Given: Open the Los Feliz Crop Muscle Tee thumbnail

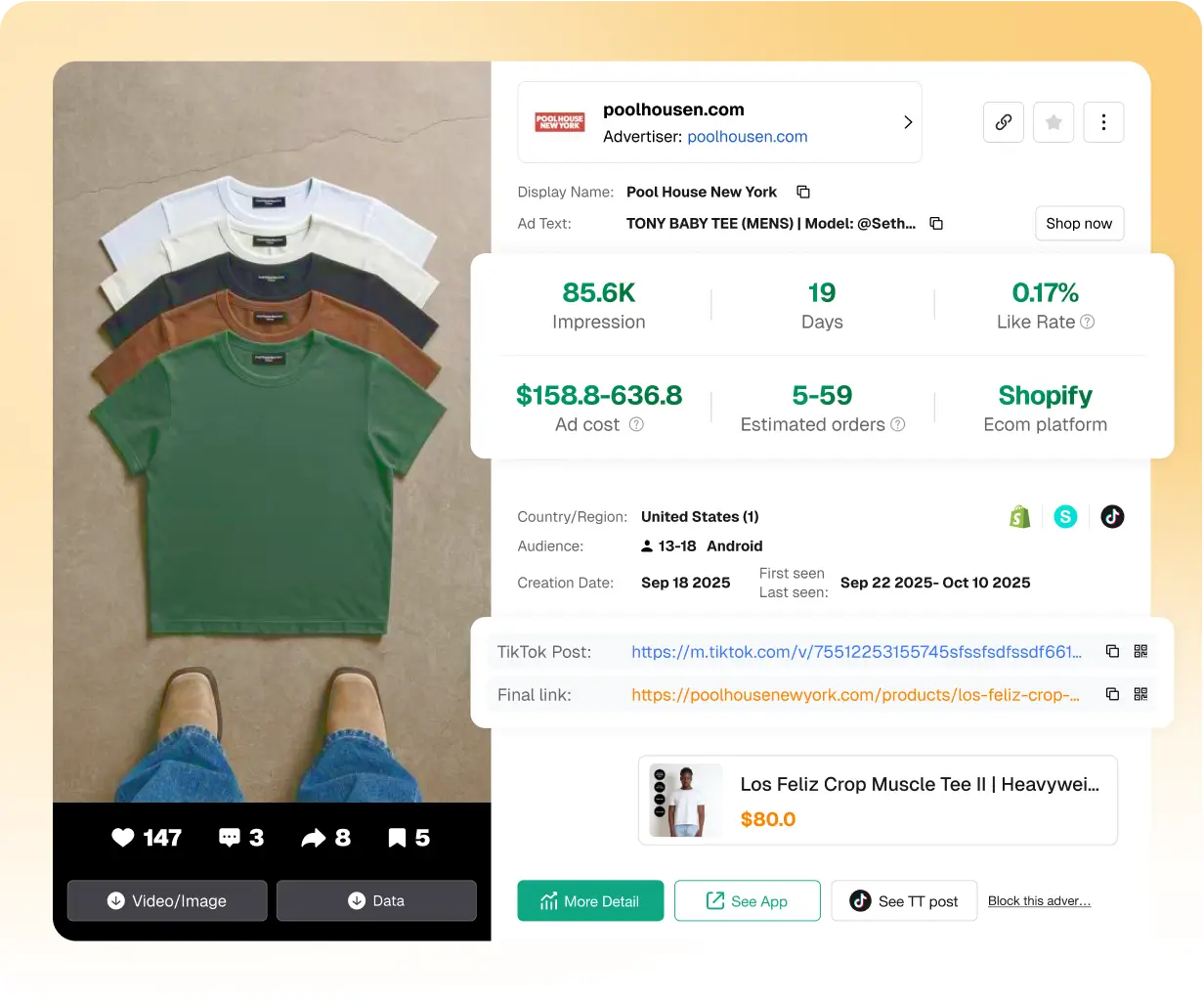Looking at the screenshot, I should point(685,800).
